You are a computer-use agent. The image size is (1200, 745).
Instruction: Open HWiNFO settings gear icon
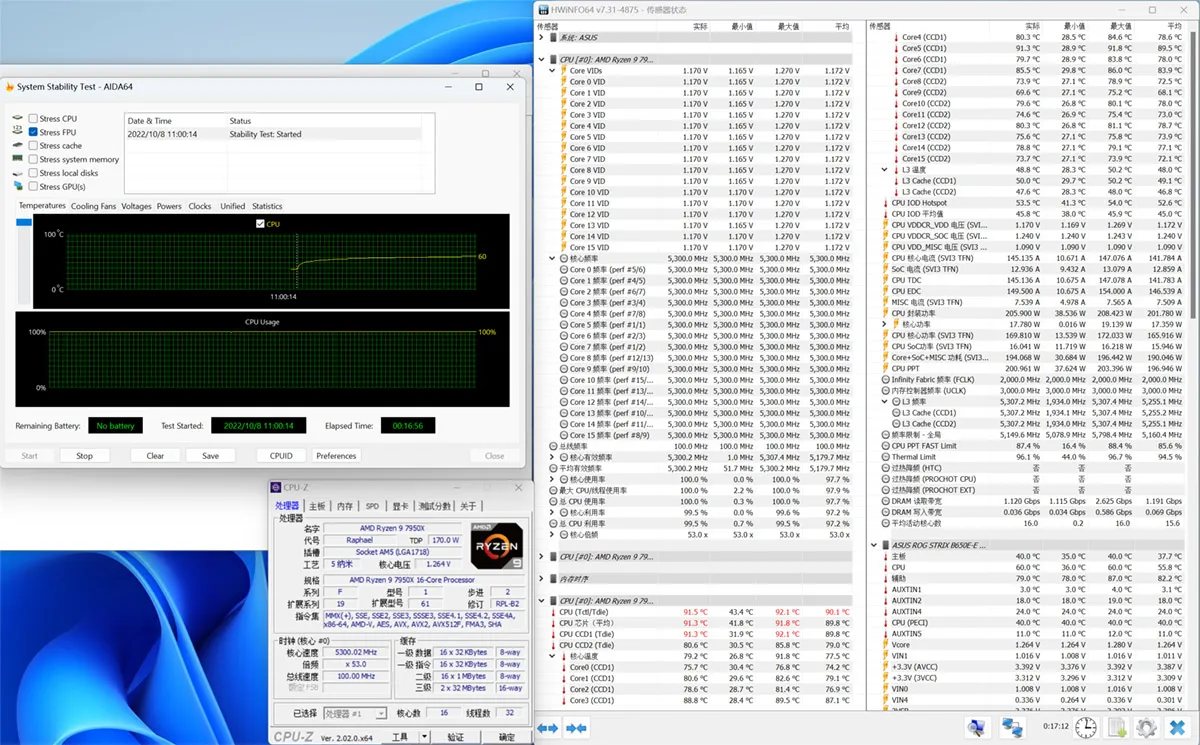[1147, 728]
